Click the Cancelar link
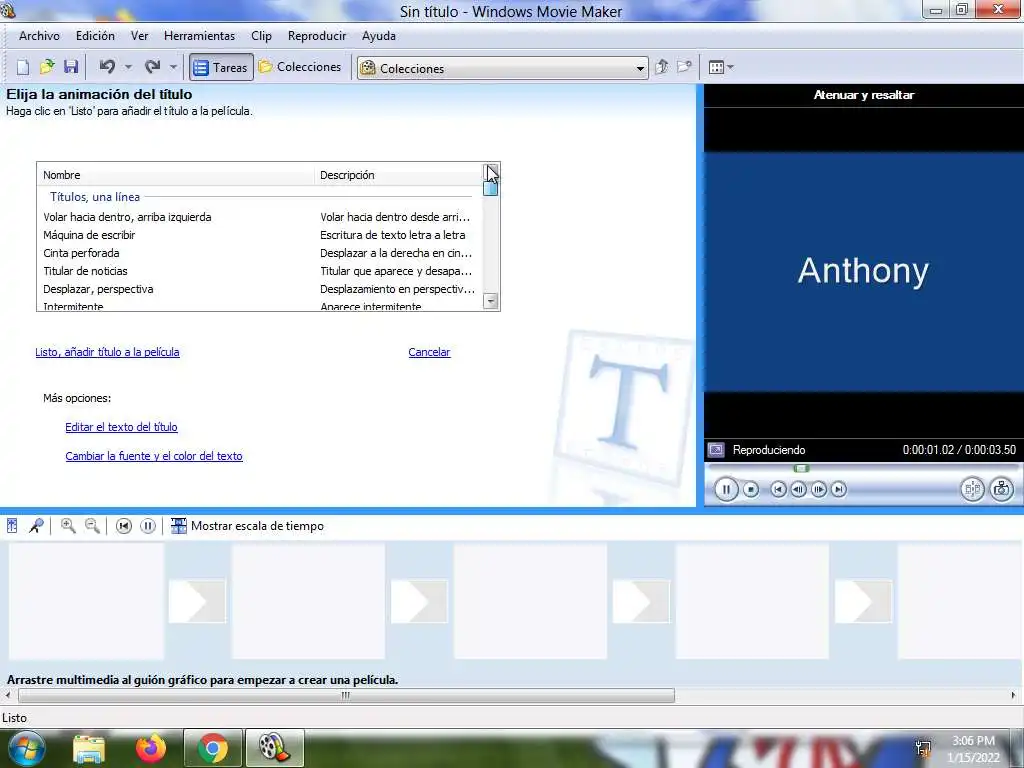The width and height of the screenshot is (1024, 768). [429, 352]
